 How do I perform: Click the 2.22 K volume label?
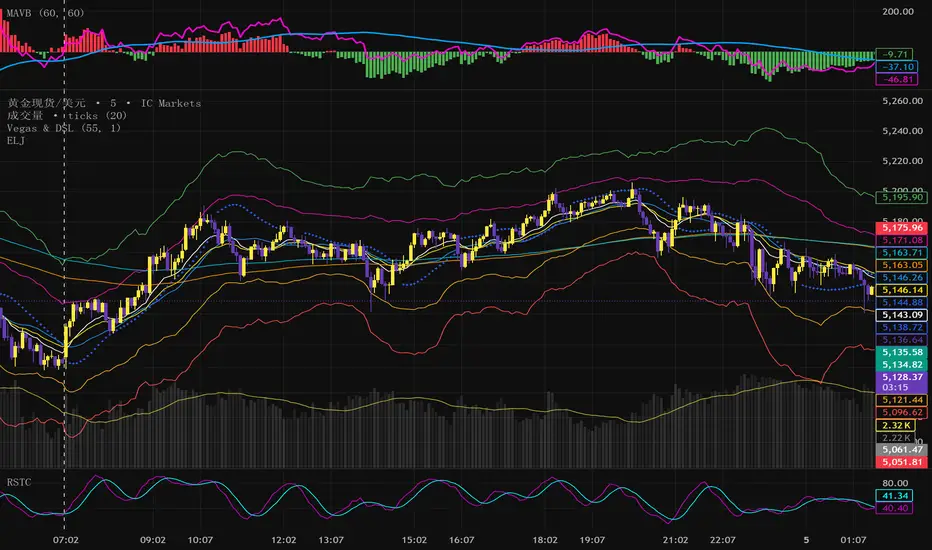tap(896, 438)
